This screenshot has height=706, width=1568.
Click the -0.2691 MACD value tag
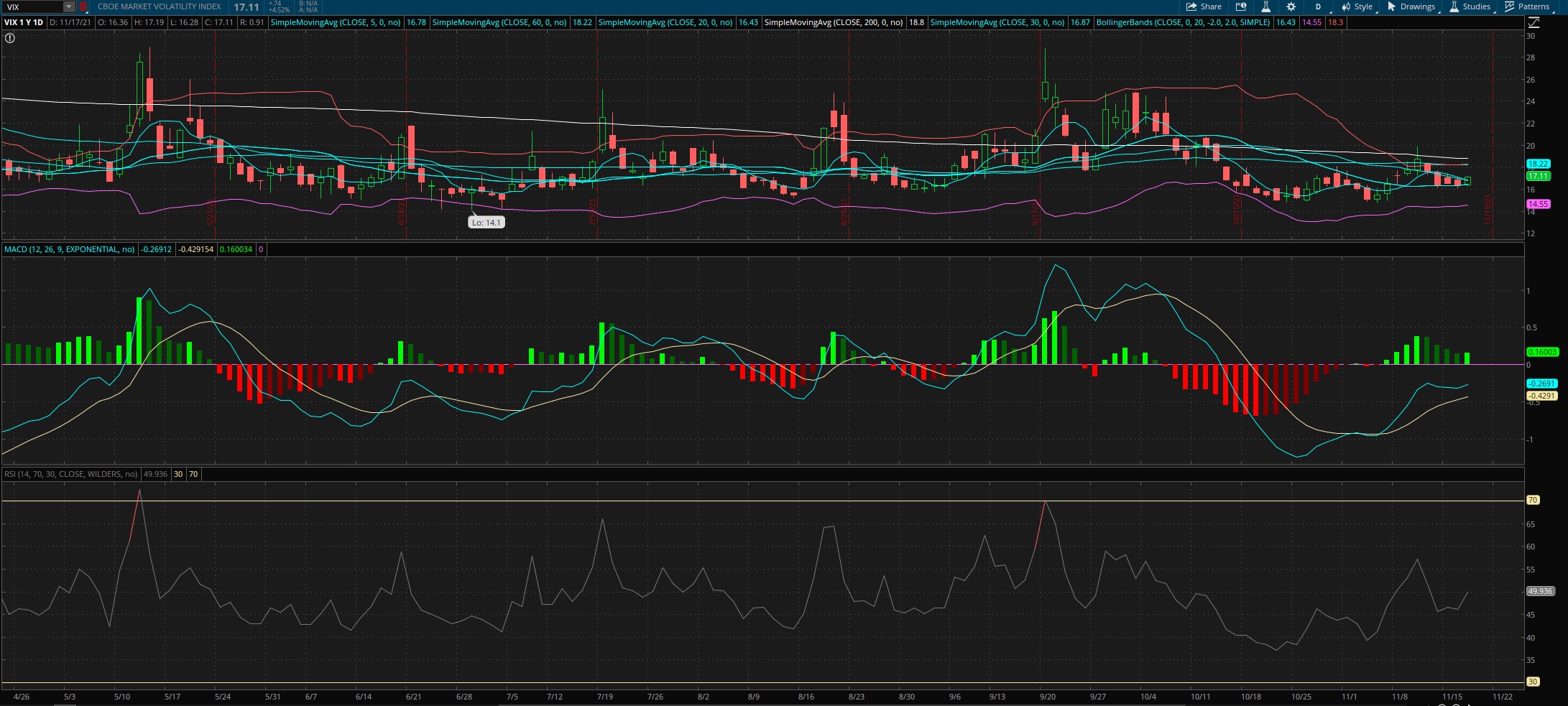tap(1541, 384)
